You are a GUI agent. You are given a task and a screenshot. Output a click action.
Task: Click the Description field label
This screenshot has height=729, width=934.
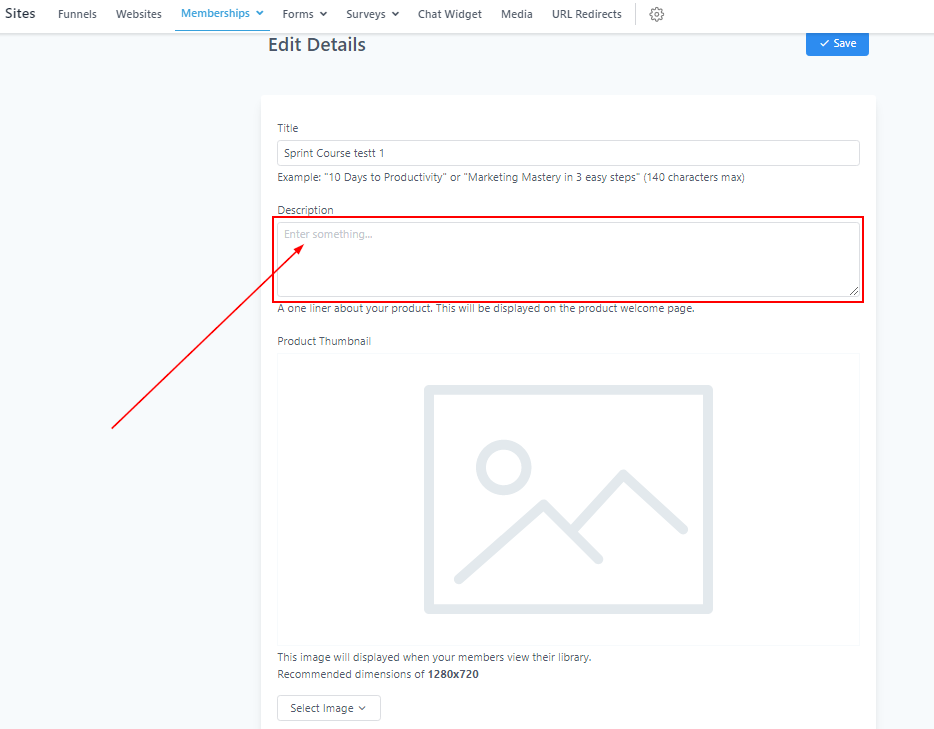(x=305, y=210)
